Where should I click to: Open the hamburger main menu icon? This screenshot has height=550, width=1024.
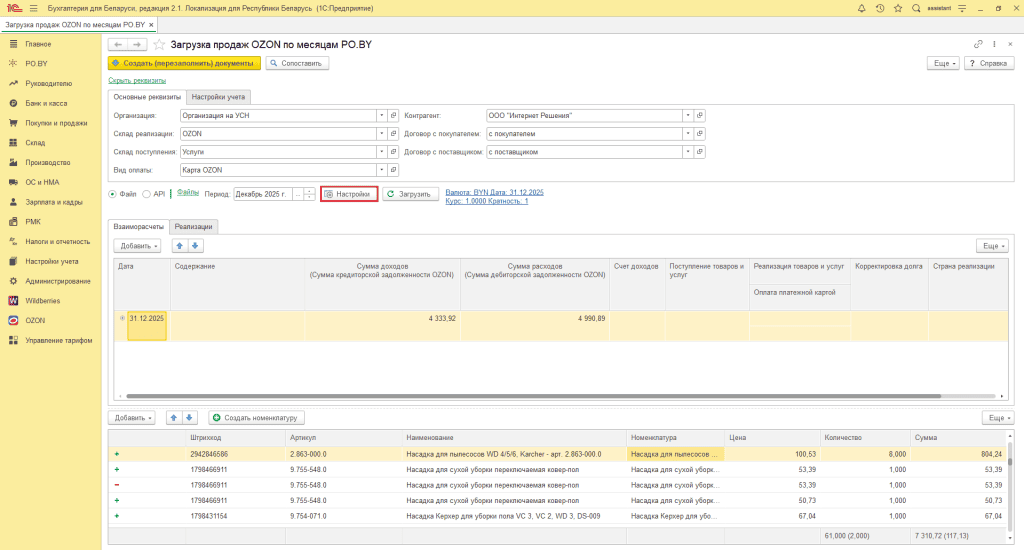pyautogui.click(x=33, y=8)
